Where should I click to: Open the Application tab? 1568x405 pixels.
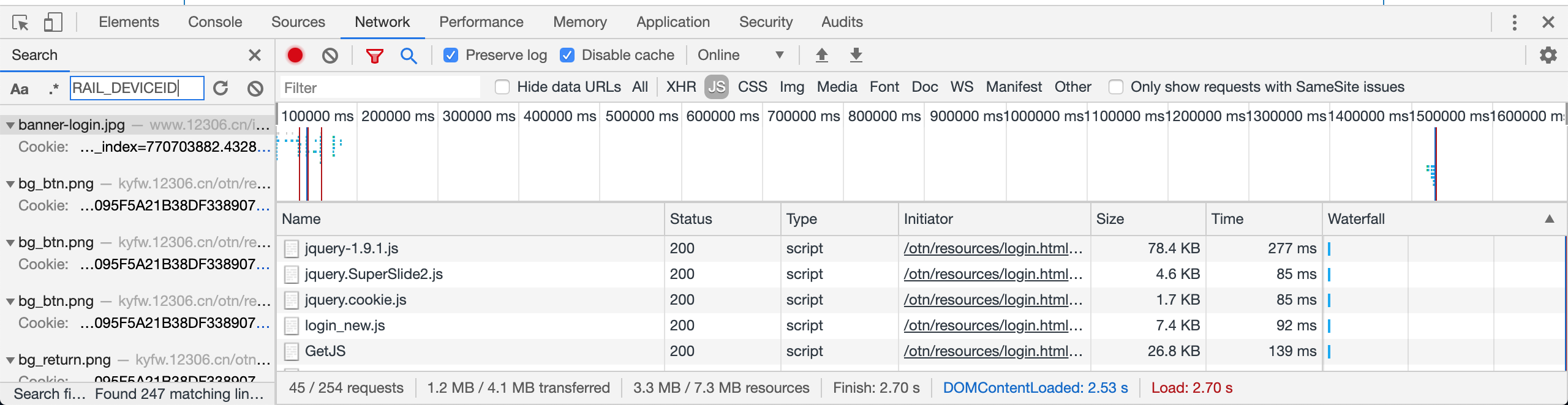point(673,22)
